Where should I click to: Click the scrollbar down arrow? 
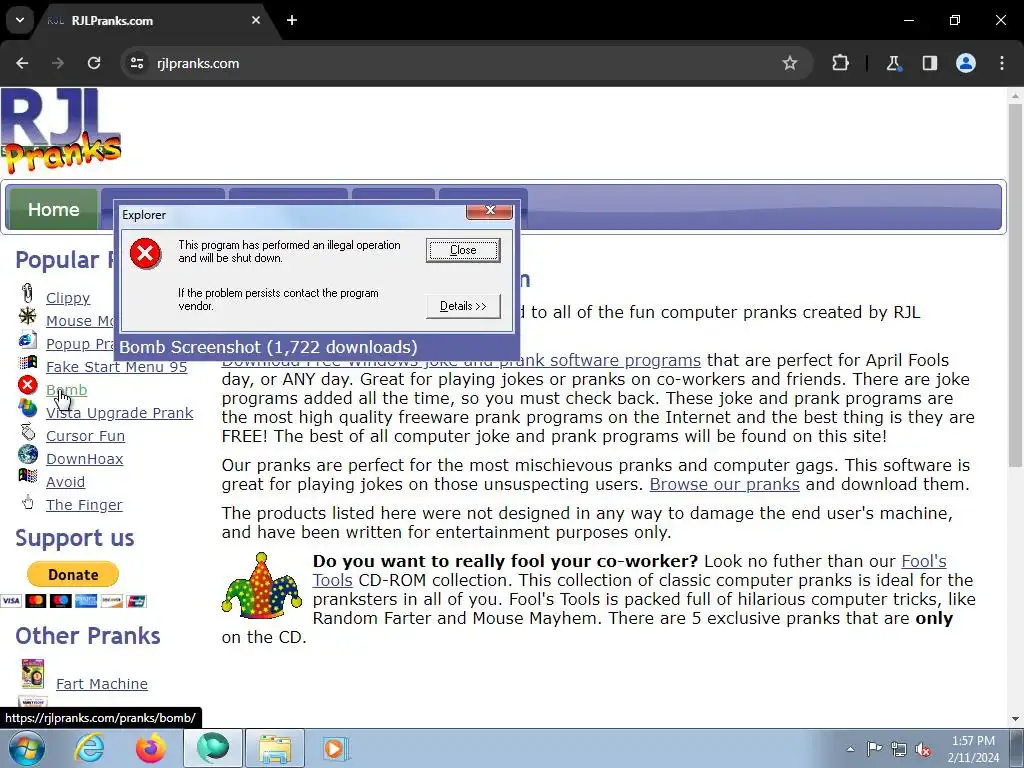point(1015,719)
